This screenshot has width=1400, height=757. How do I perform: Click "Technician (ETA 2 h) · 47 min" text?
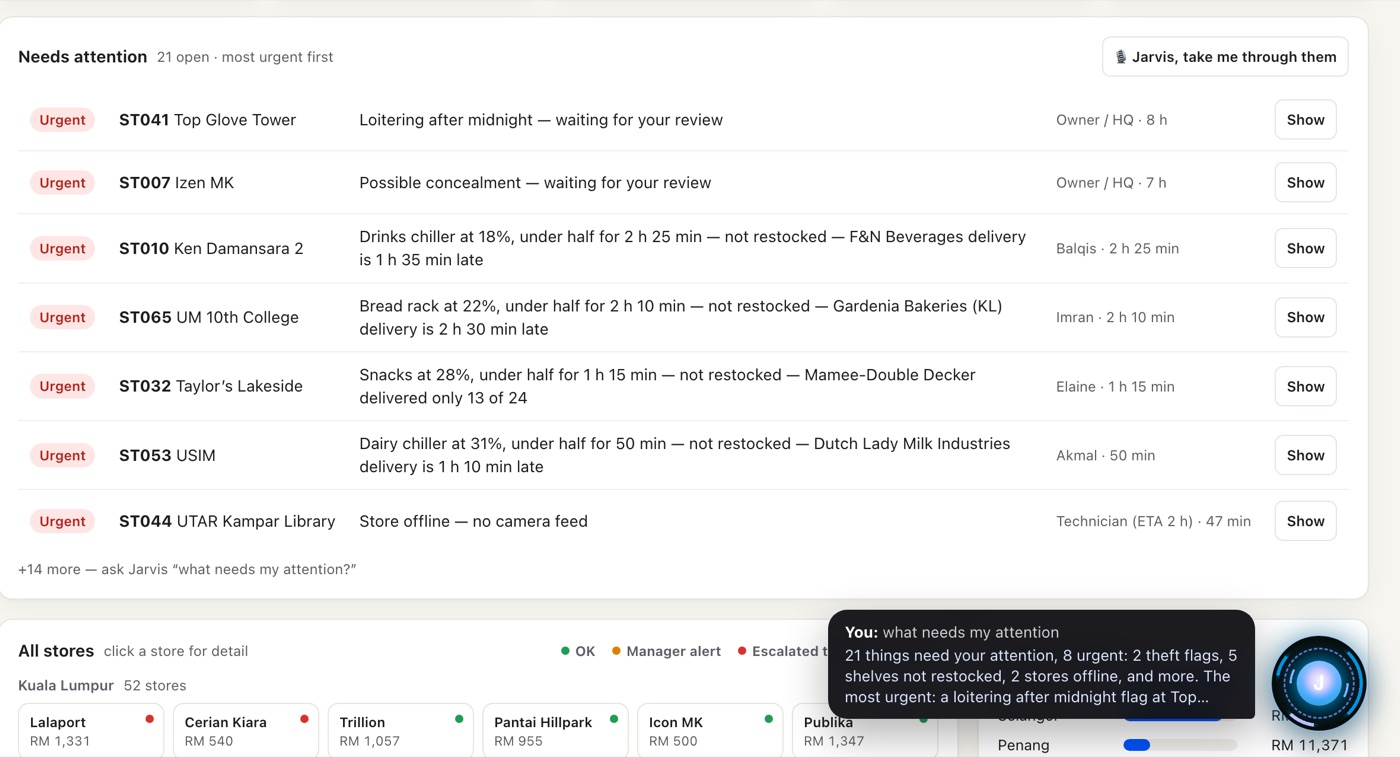[1153, 522]
